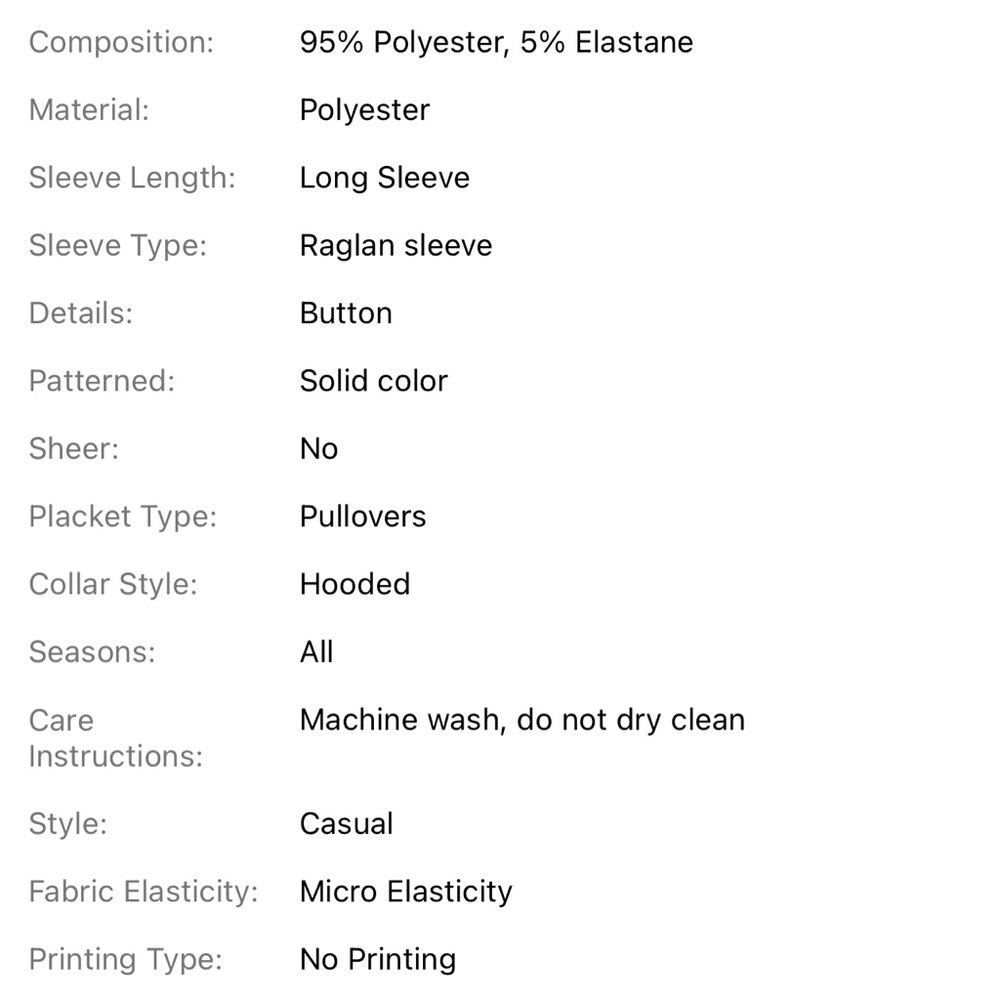Select the Composition label text
Viewport: 1000px width, 1000px height.
coord(121,43)
